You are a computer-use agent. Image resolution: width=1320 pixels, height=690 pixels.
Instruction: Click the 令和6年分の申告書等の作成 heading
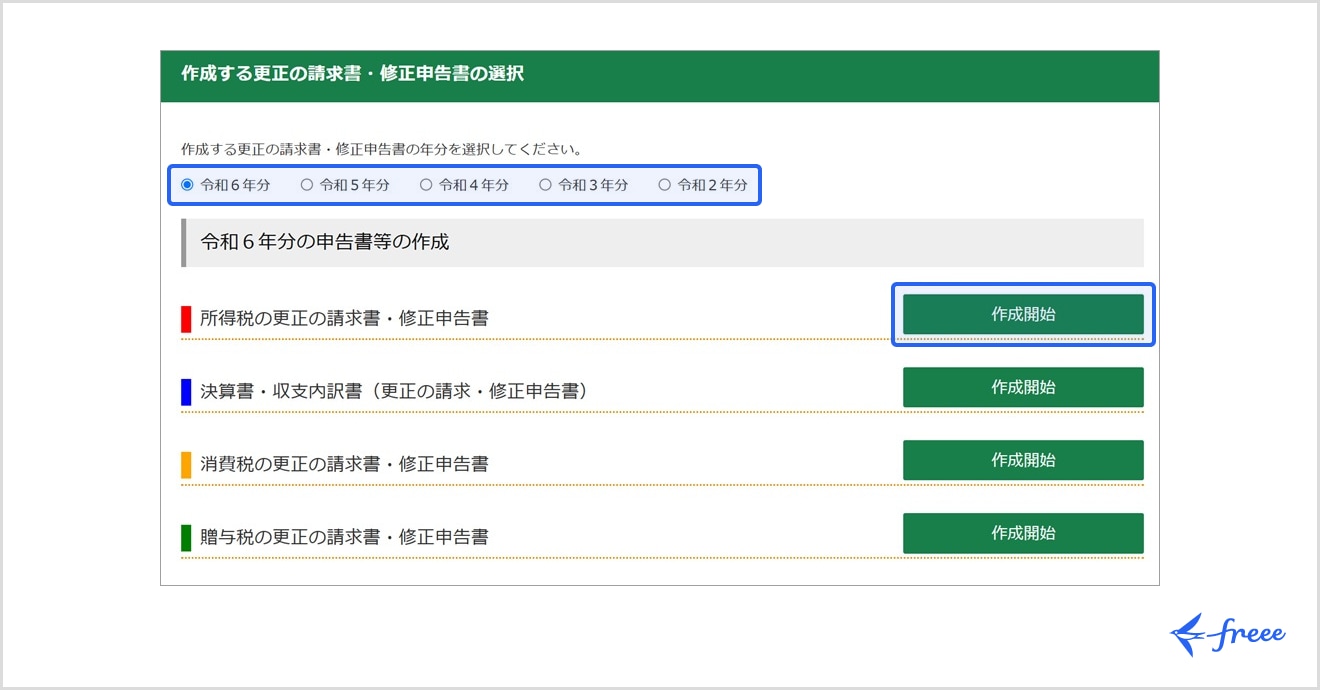pyautogui.click(x=325, y=243)
